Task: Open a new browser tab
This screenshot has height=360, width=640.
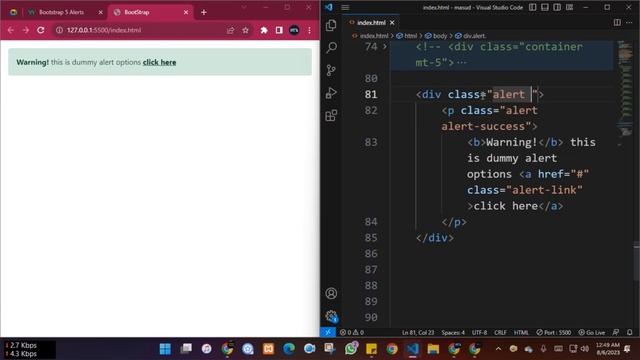Action: click(204, 12)
